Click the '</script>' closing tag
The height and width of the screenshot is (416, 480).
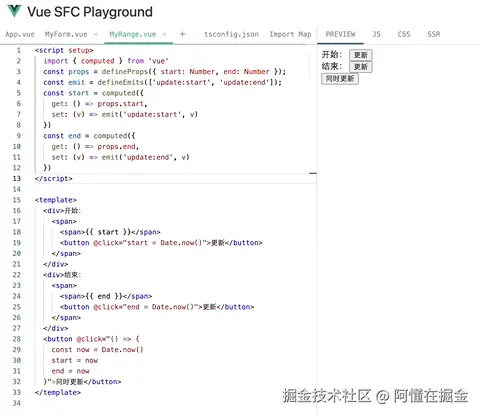coord(54,179)
